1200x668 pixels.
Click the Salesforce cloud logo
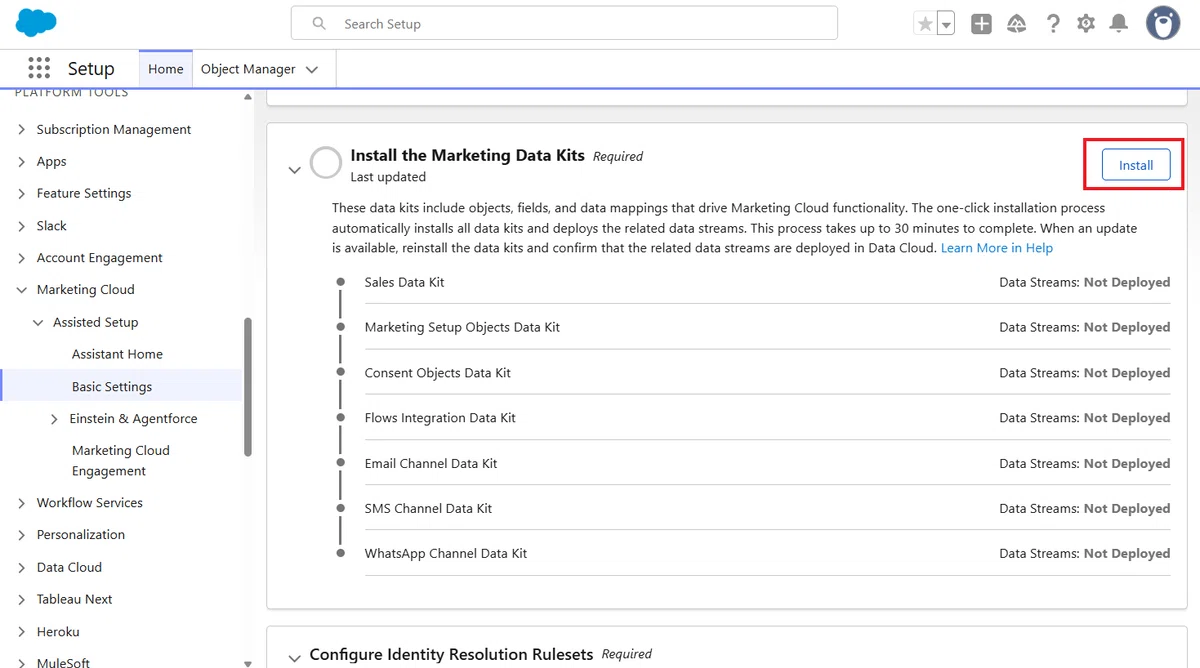pyautogui.click(x=37, y=22)
